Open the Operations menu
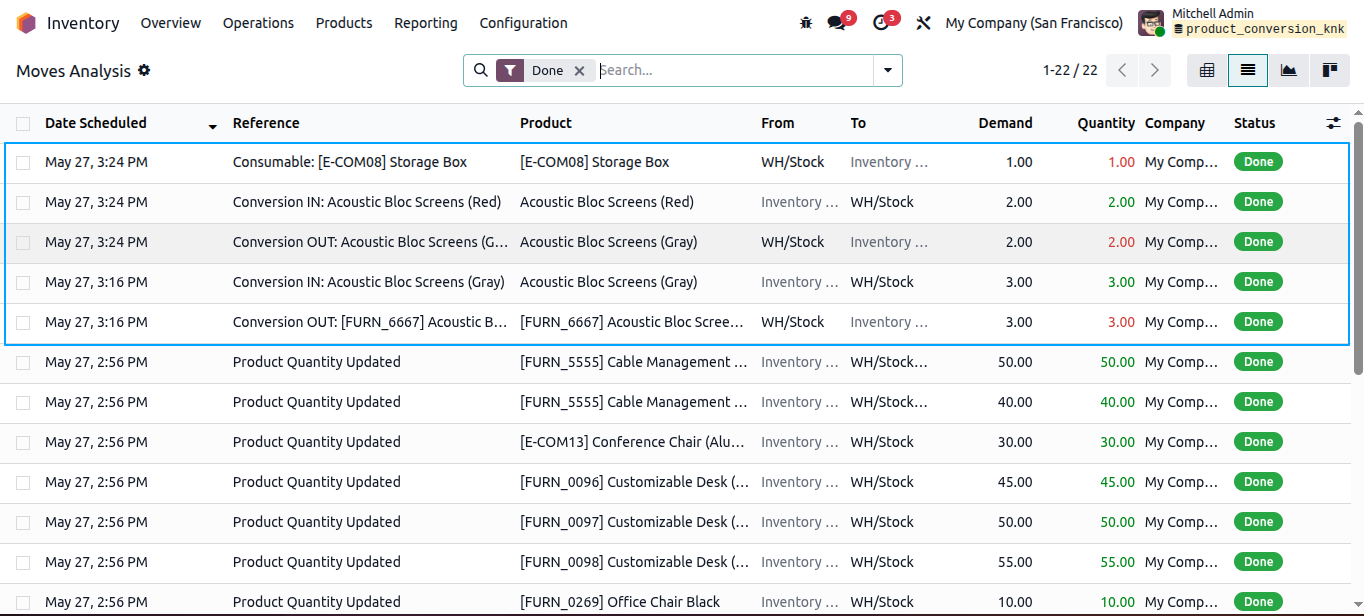The width and height of the screenshot is (1364, 616). coord(258,23)
